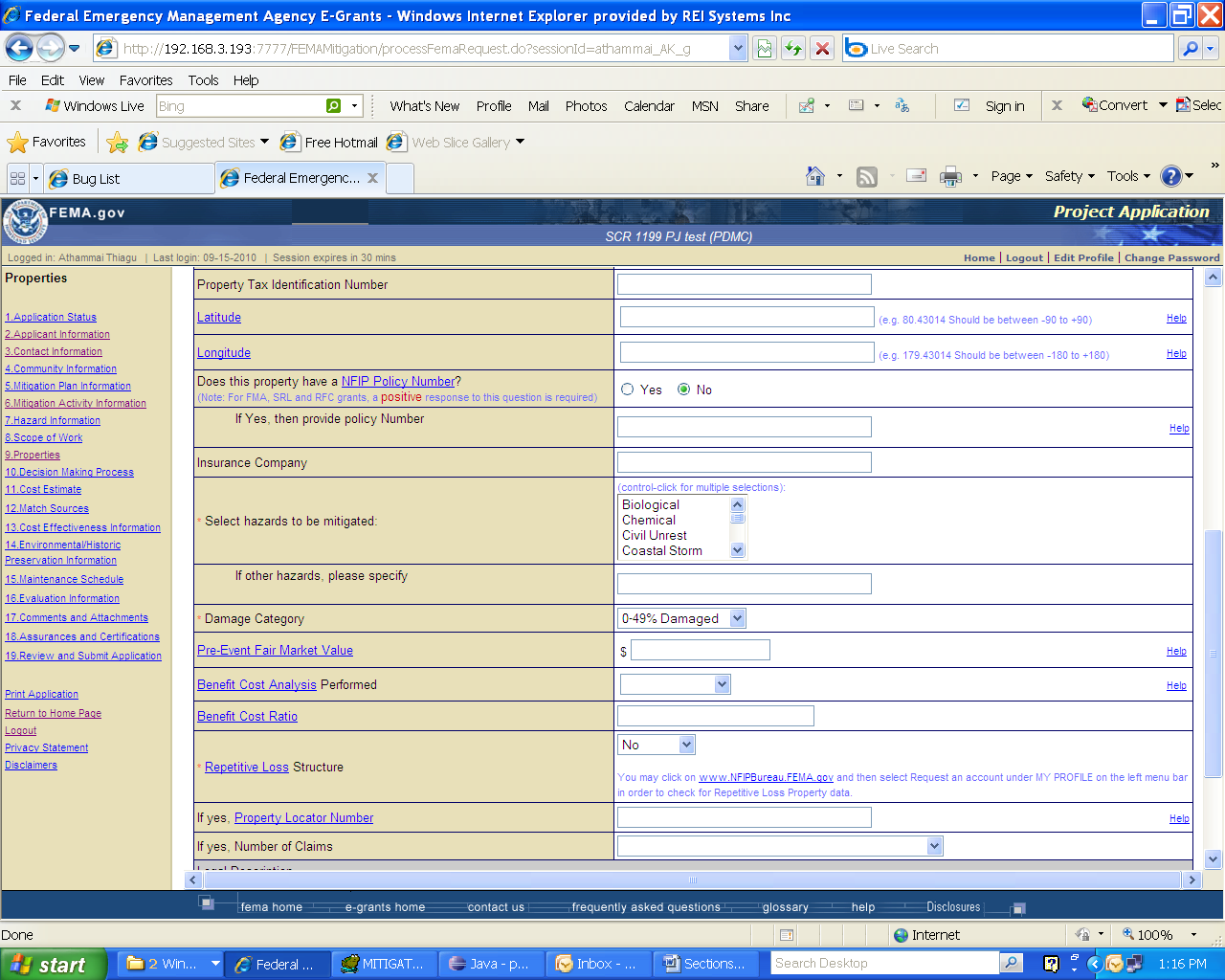
Task: Click the Stop loading red X icon
Action: (822, 48)
